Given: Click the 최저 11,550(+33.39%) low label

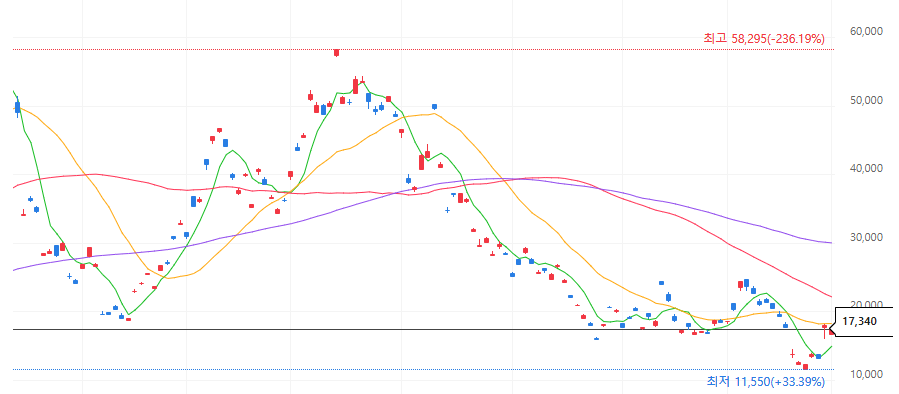Looking at the screenshot, I should point(765,381).
